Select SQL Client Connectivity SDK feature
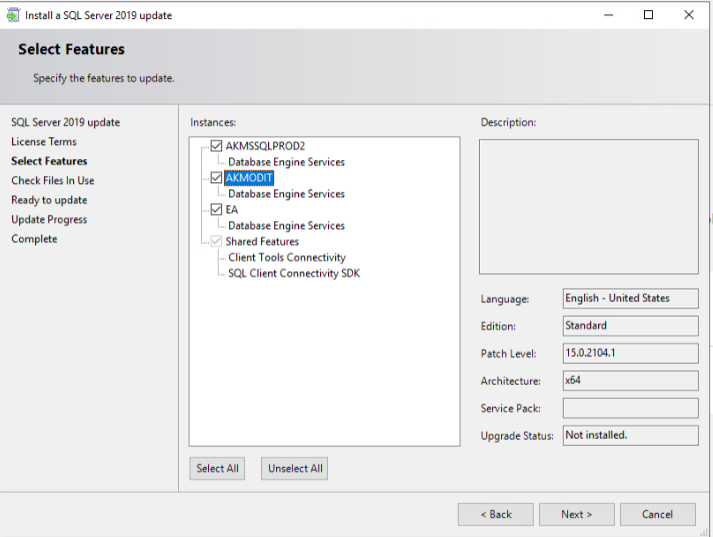 point(294,273)
